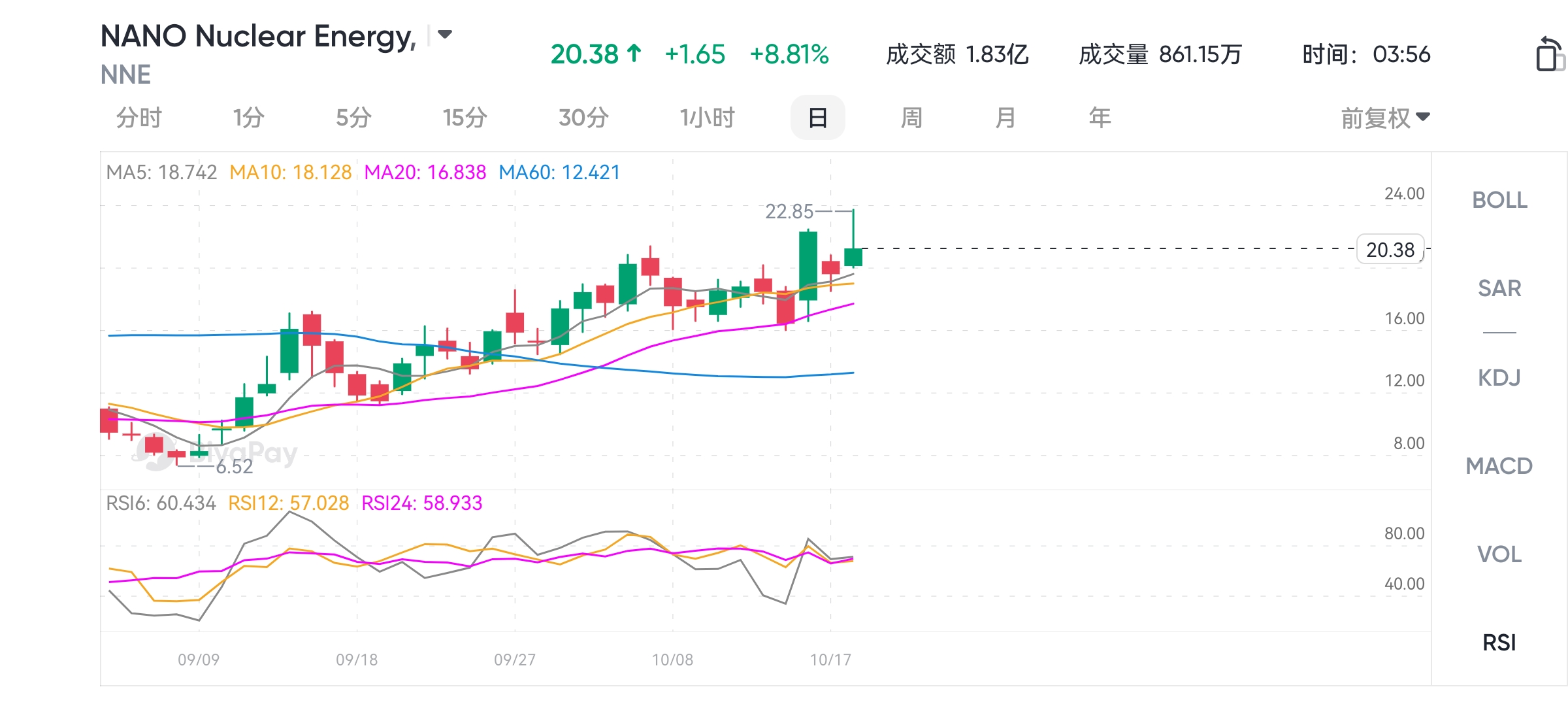Switch to the 分时 intraday tab
This screenshot has height=706, width=1568.
coord(139,118)
